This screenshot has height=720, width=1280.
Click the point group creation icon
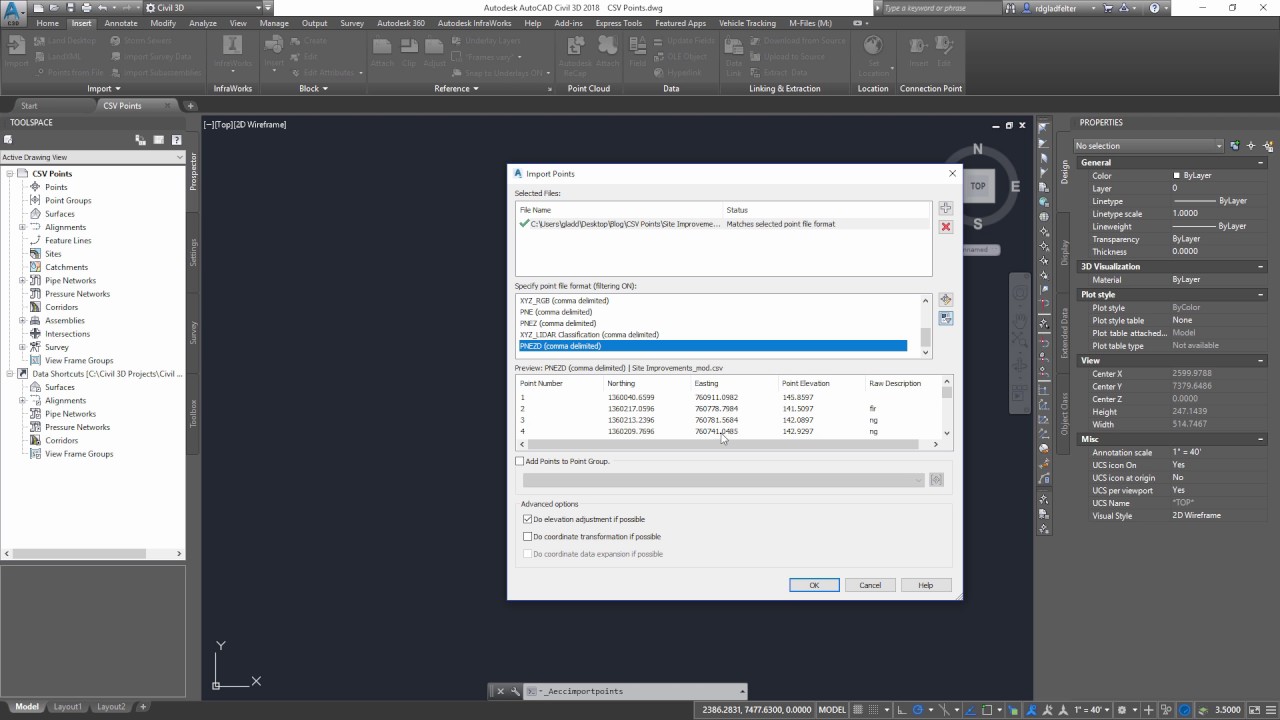tap(937, 480)
